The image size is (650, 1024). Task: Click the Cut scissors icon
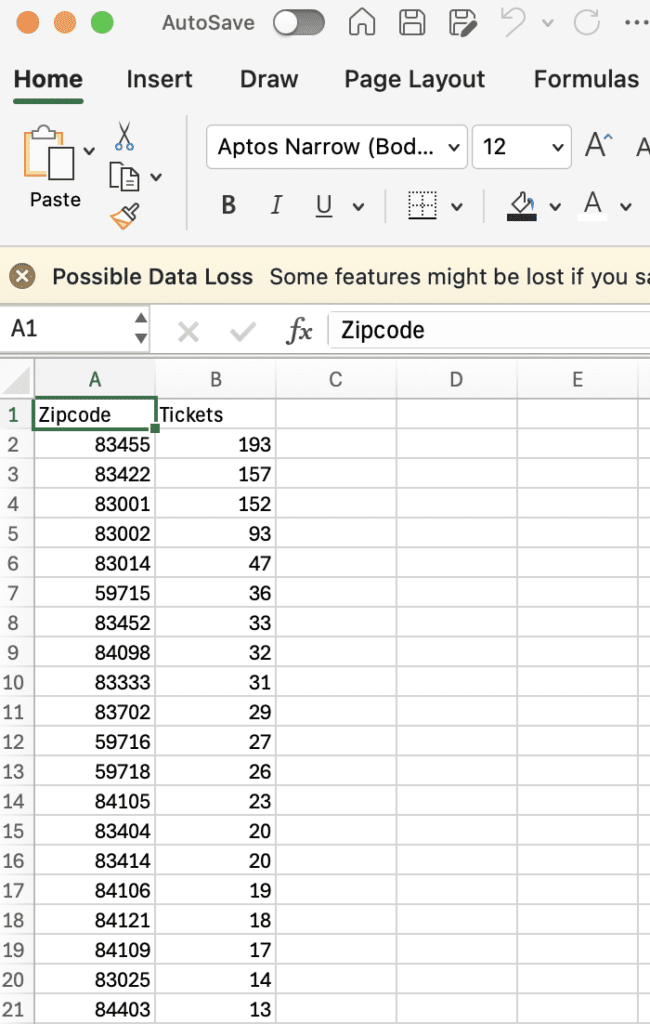tap(124, 136)
